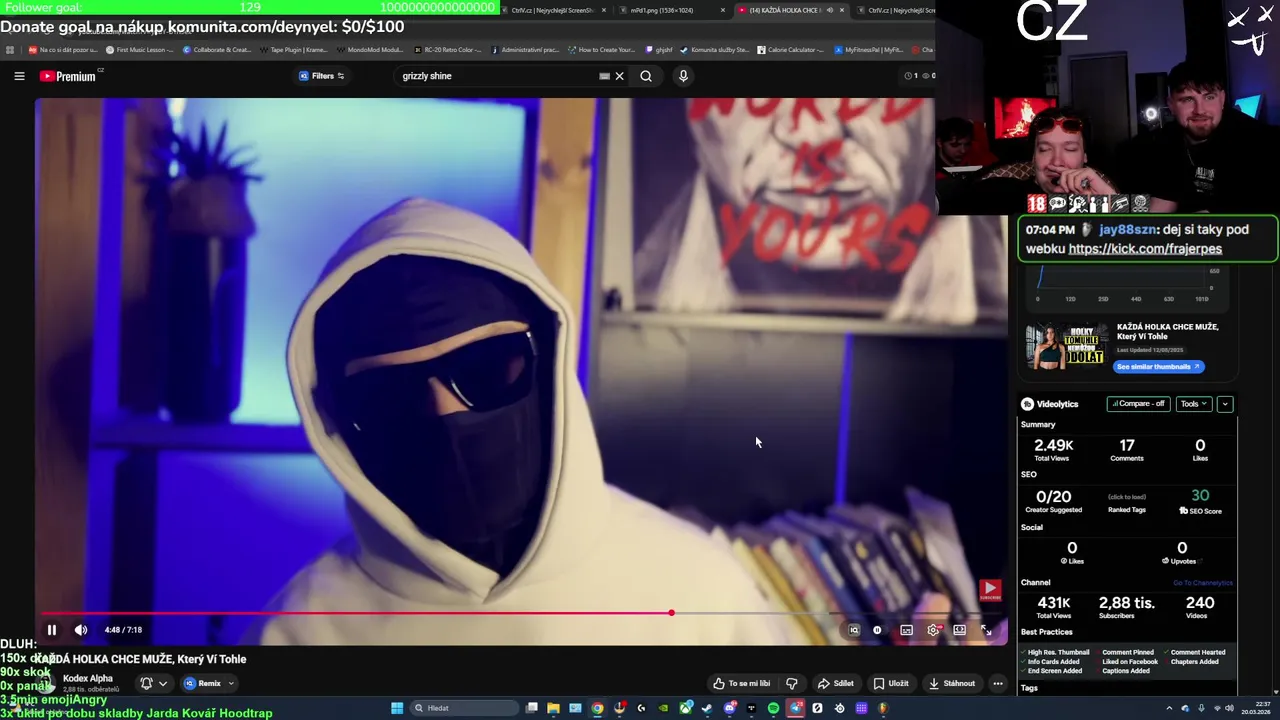Click the taskbar Hledat search box
The image size is (1280, 720).
click(x=464, y=708)
